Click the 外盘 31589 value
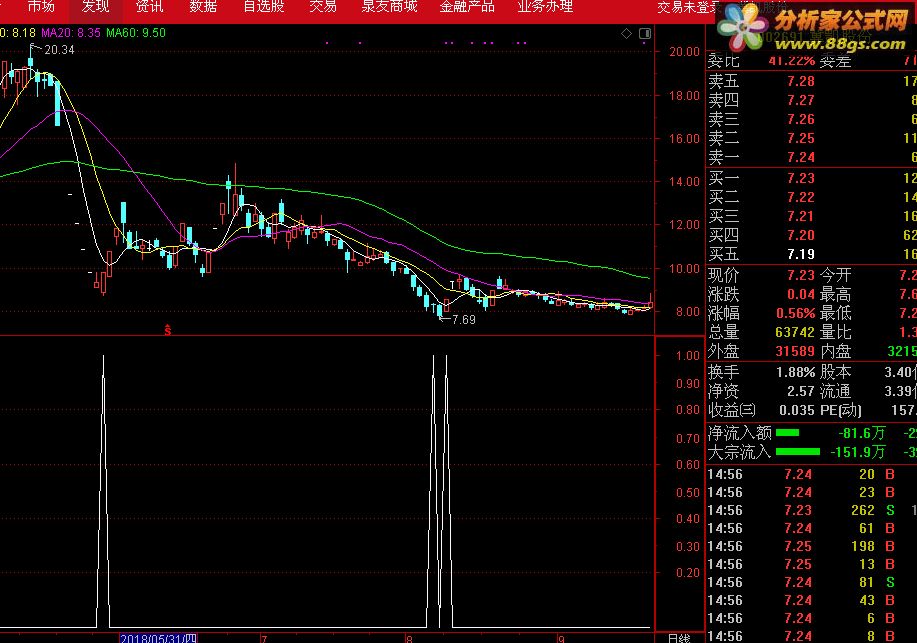Viewport: 917px width, 643px height. [x=795, y=352]
